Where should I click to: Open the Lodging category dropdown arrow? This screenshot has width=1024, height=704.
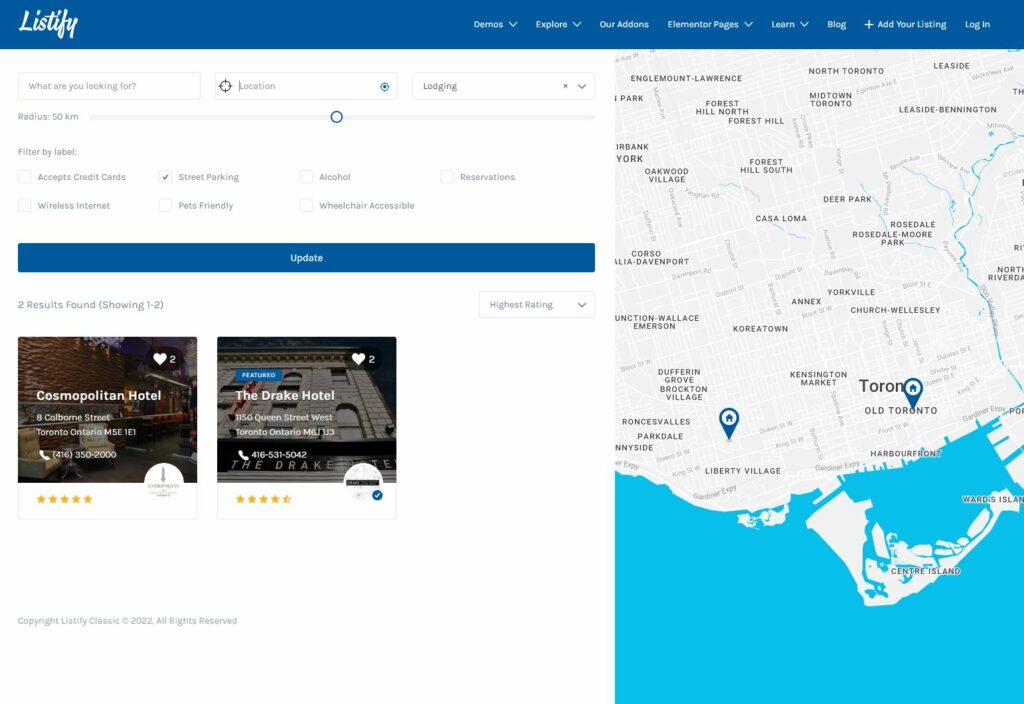coord(582,86)
